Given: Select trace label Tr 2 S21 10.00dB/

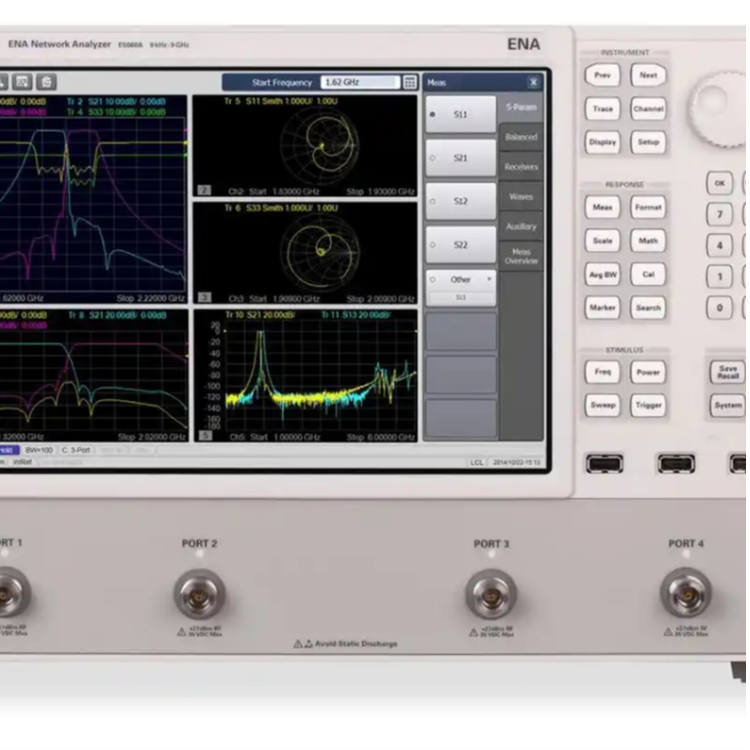Looking at the screenshot, I should point(116,101).
